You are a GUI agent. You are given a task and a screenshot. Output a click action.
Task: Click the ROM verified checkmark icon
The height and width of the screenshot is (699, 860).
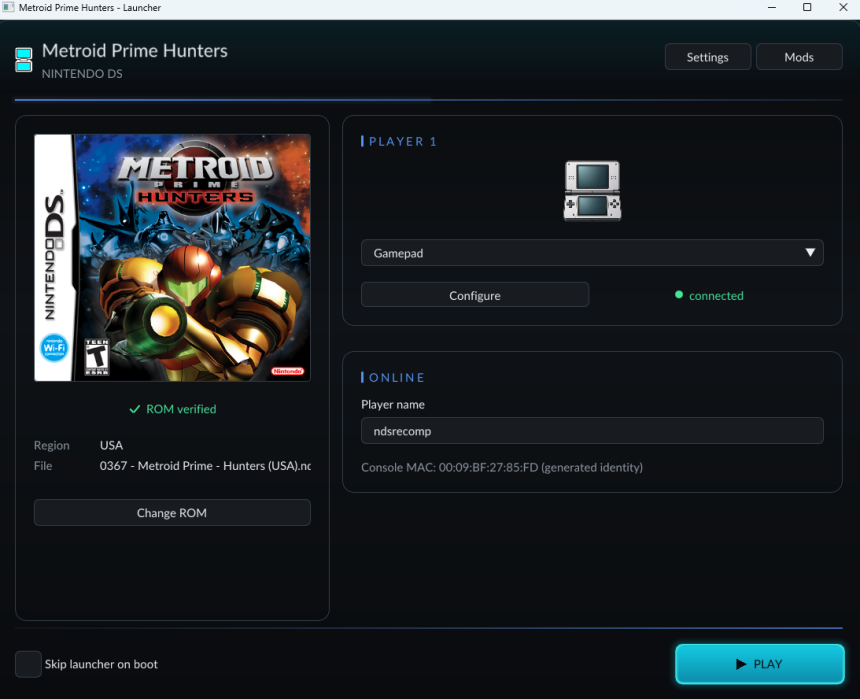tap(134, 409)
